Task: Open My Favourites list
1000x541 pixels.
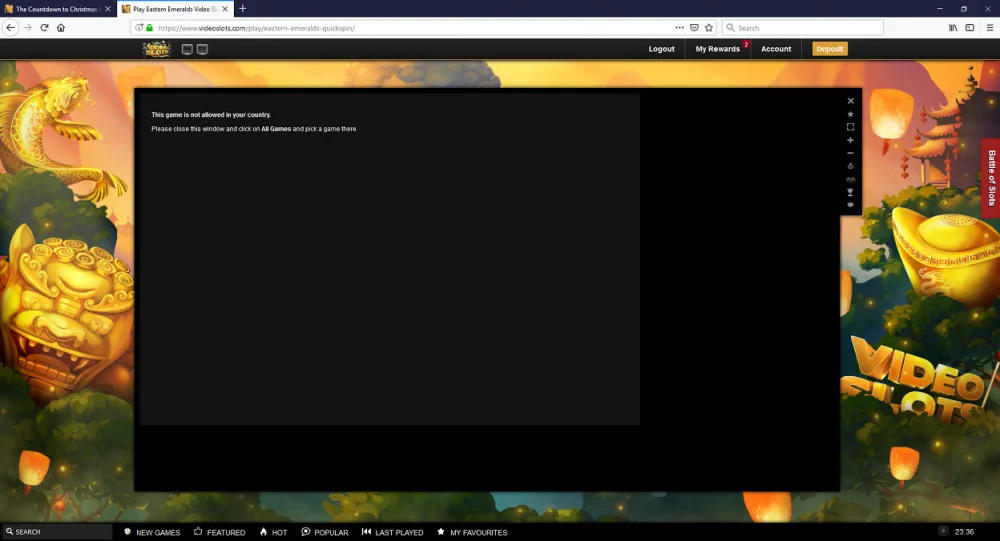Action: 472,532
